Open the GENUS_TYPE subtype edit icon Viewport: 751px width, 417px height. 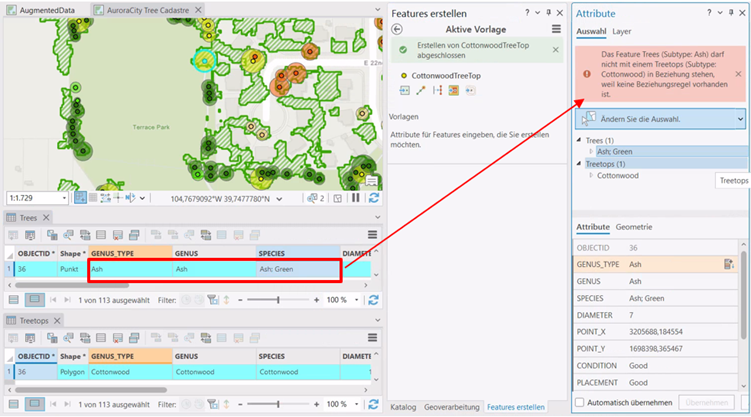click(728, 264)
